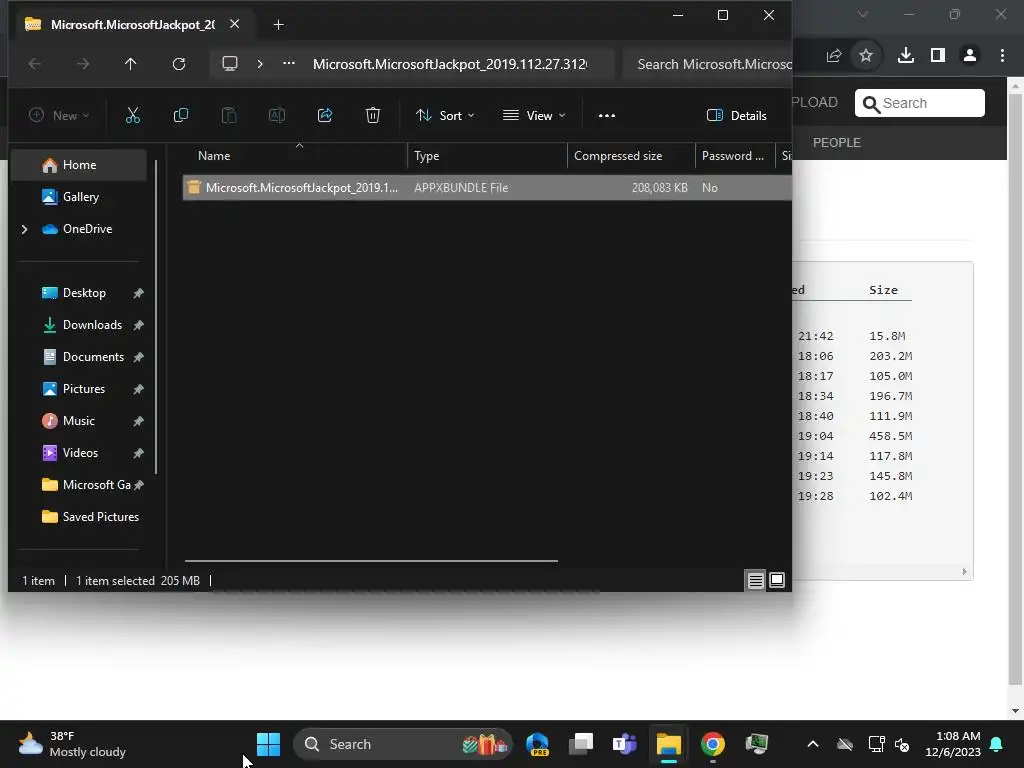
Task: Open the address bar path ellipsis
Action: [x=289, y=63]
